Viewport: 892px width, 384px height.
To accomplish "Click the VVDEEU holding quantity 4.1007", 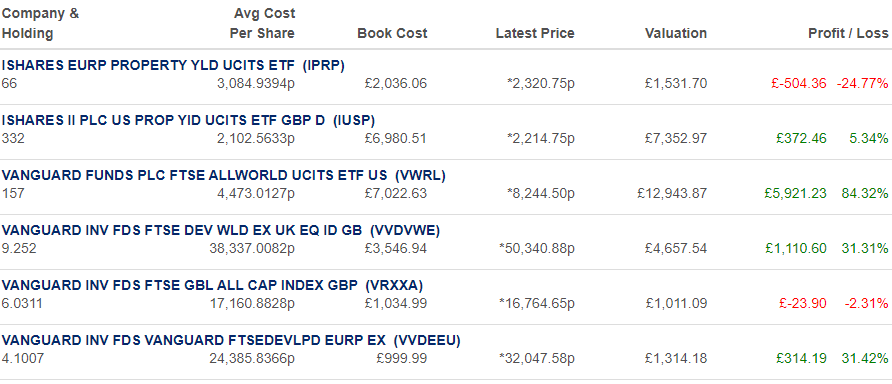I will point(22,359).
